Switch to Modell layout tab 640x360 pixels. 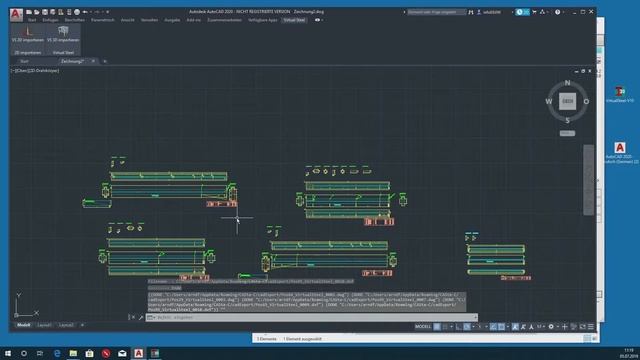pos(24,325)
